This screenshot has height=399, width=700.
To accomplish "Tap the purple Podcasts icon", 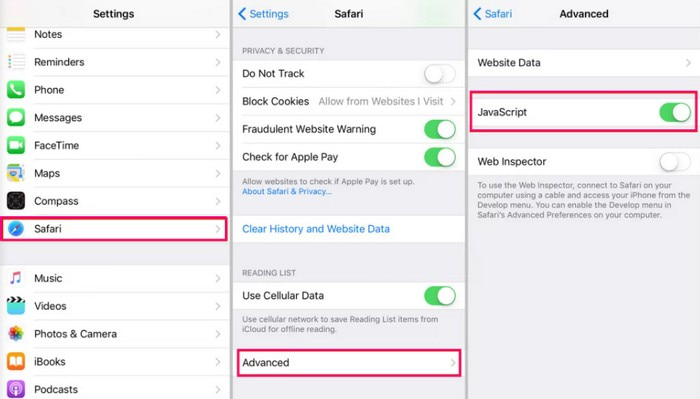I will [x=16, y=389].
